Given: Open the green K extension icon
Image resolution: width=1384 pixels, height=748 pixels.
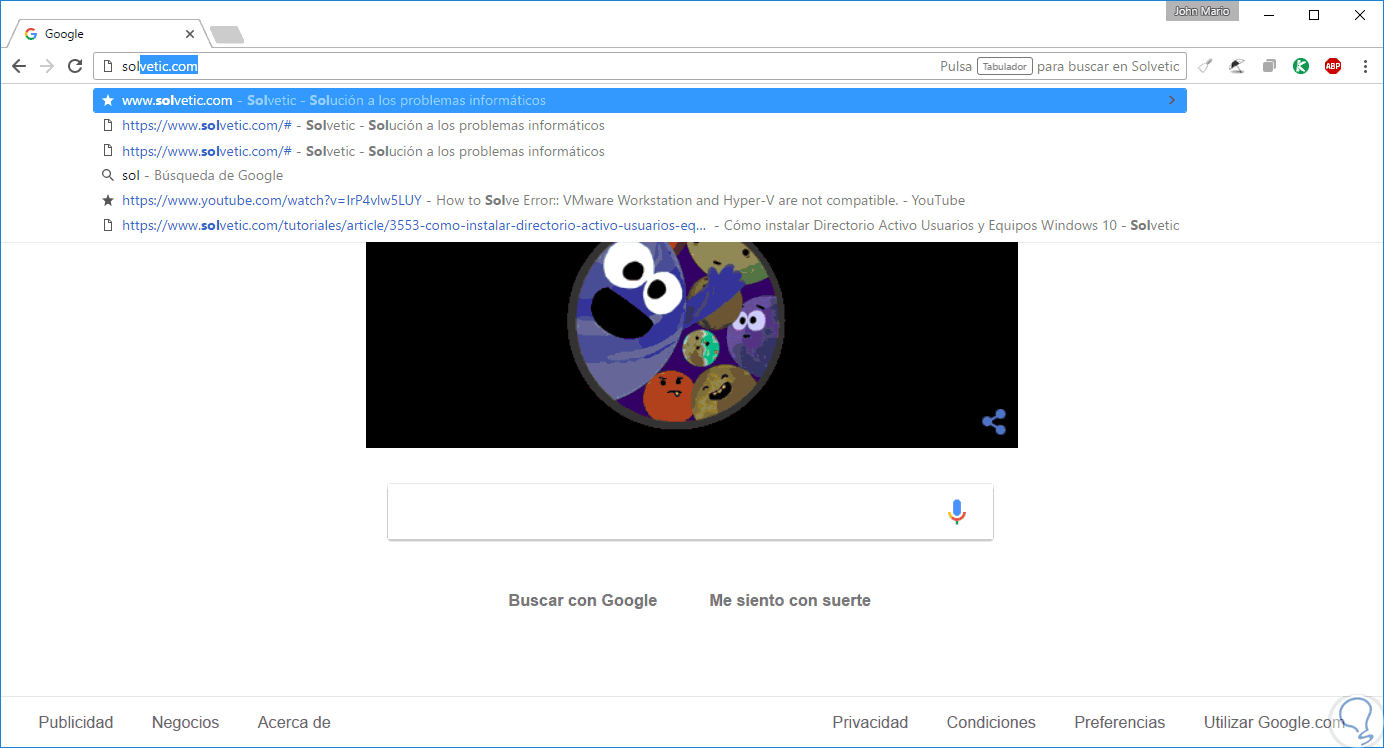Looking at the screenshot, I should (x=1301, y=66).
